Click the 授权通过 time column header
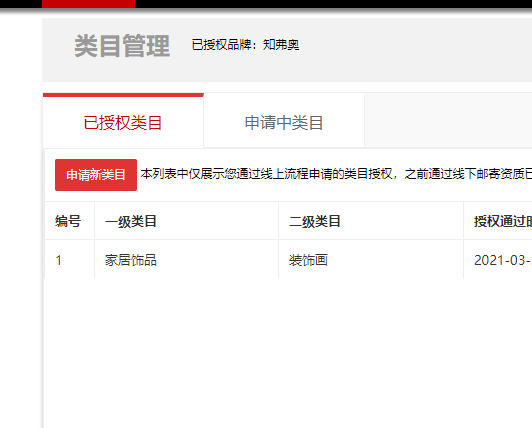532x428 pixels. [503, 221]
